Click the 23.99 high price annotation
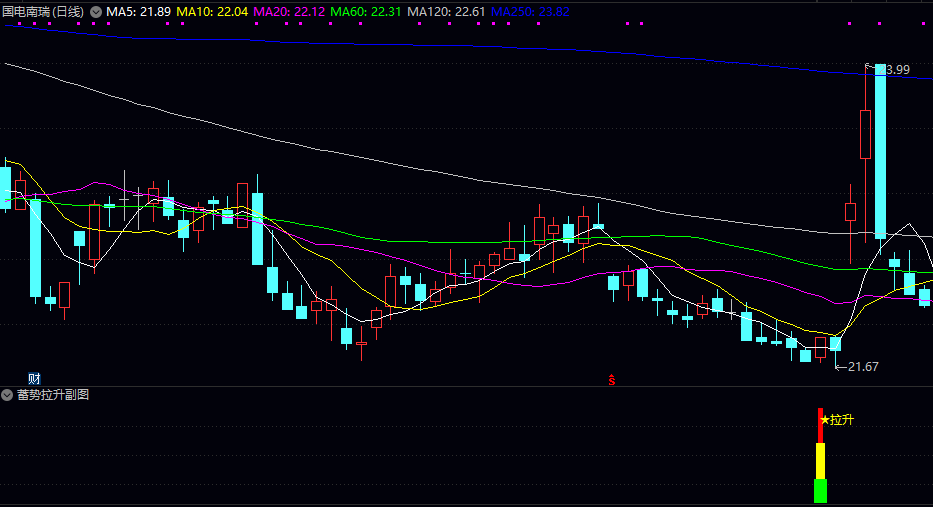933x507 pixels. pyautogui.click(x=895, y=70)
